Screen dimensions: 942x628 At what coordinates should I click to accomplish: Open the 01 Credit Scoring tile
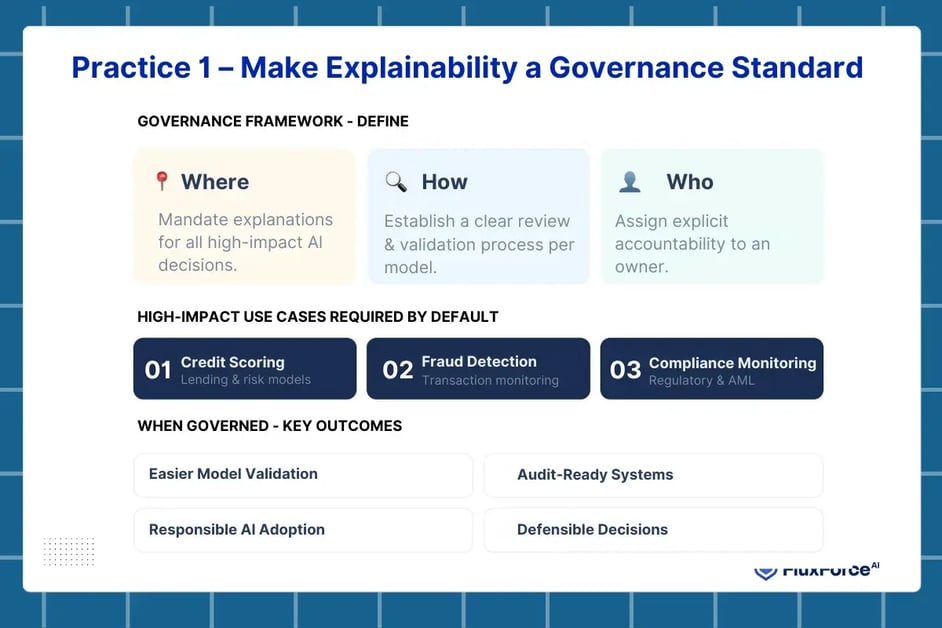tap(245, 369)
